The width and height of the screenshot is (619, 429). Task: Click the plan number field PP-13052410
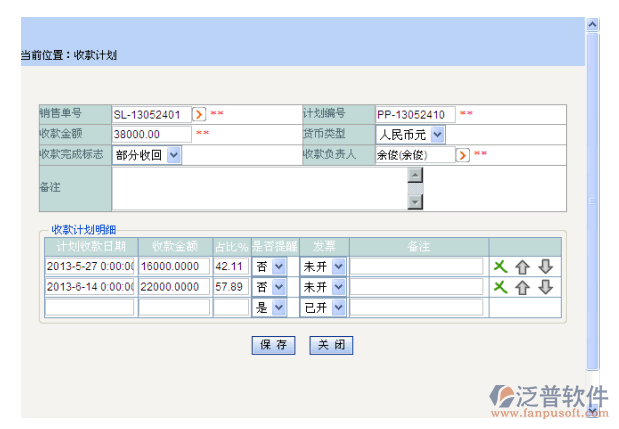coord(415,114)
